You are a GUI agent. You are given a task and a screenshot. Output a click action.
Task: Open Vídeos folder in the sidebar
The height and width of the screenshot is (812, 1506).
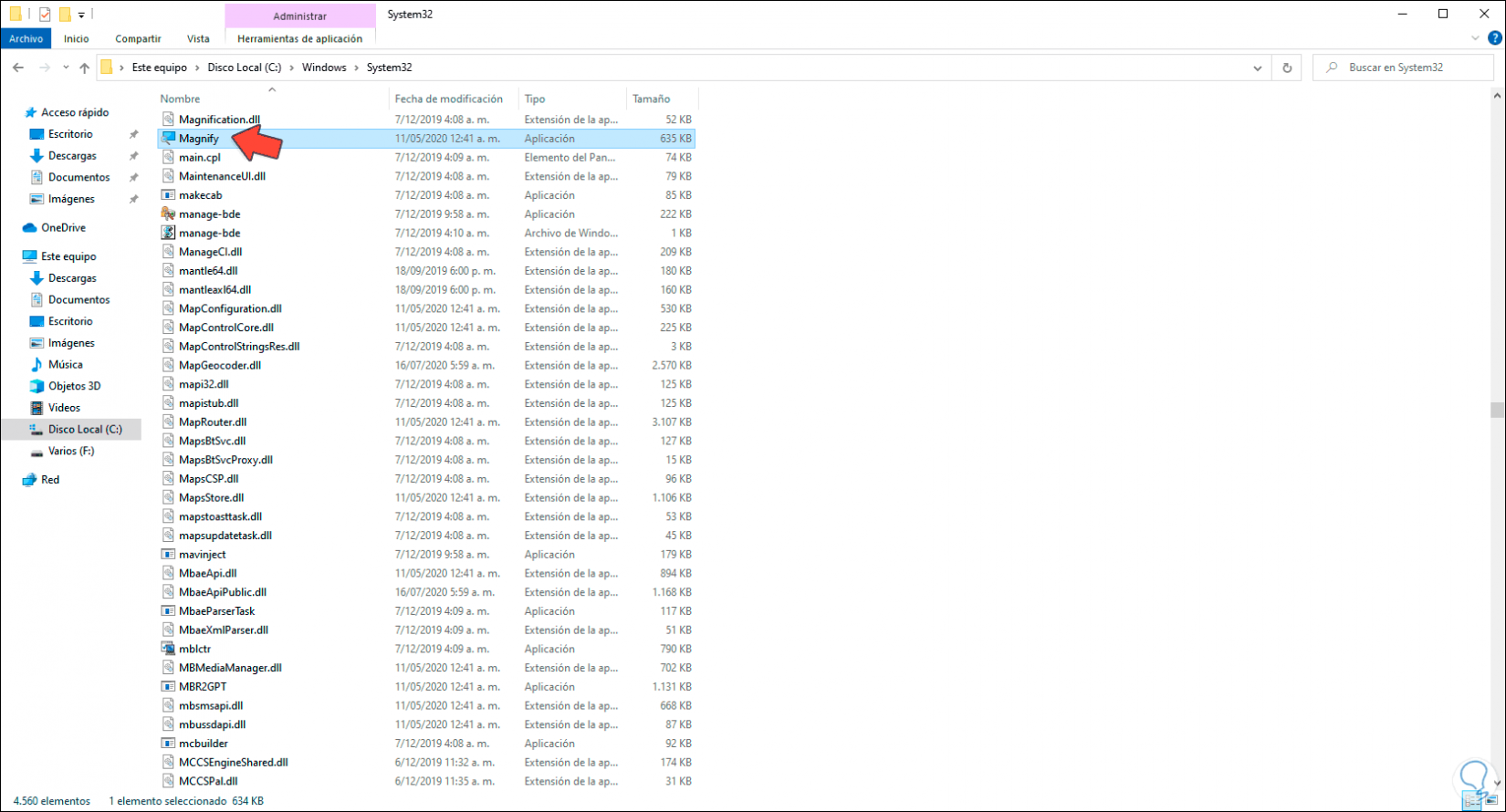click(64, 408)
